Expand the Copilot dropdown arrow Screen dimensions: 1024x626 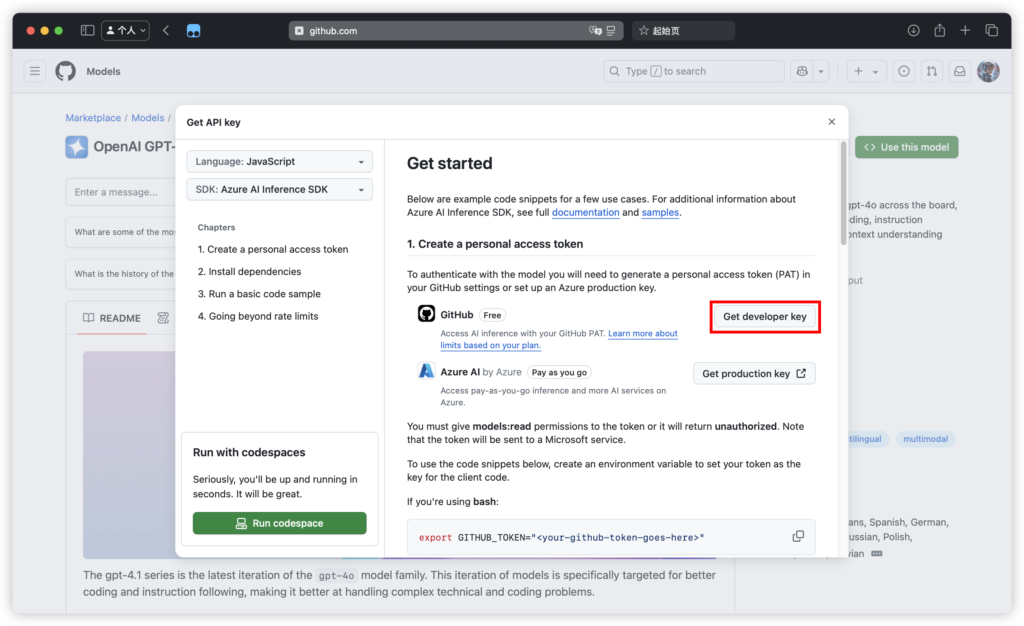(x=821, y=71)
